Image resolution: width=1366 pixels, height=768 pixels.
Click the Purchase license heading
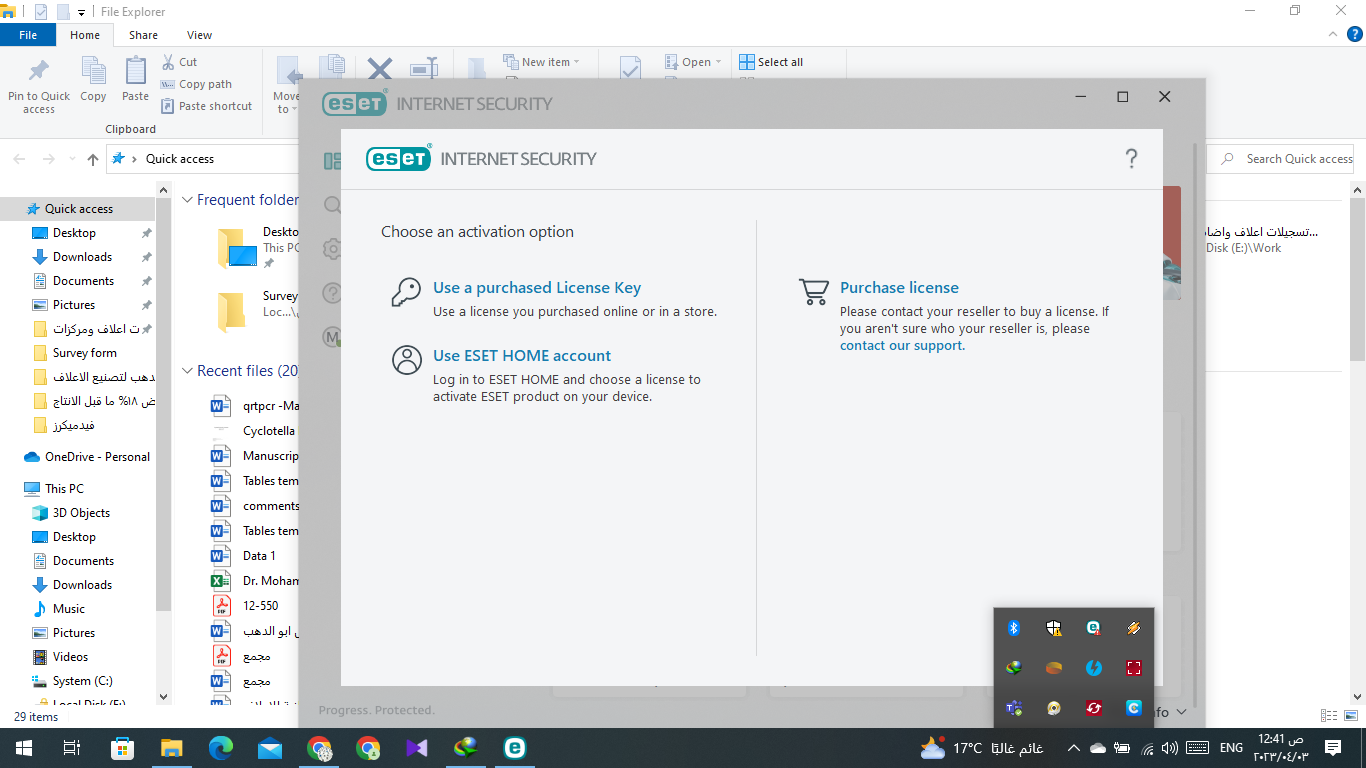899,288
